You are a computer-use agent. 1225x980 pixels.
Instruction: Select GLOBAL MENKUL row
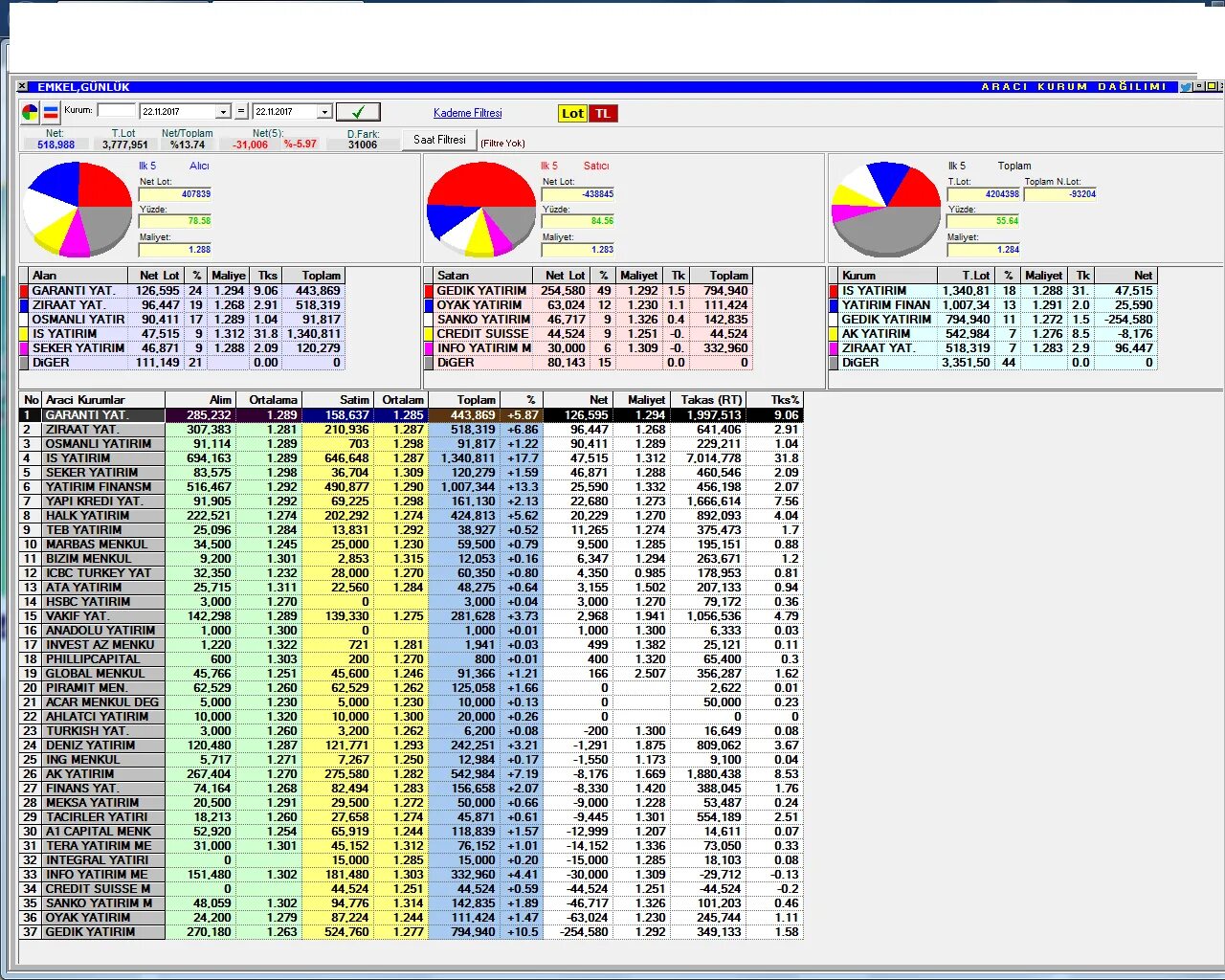(412, 674)
